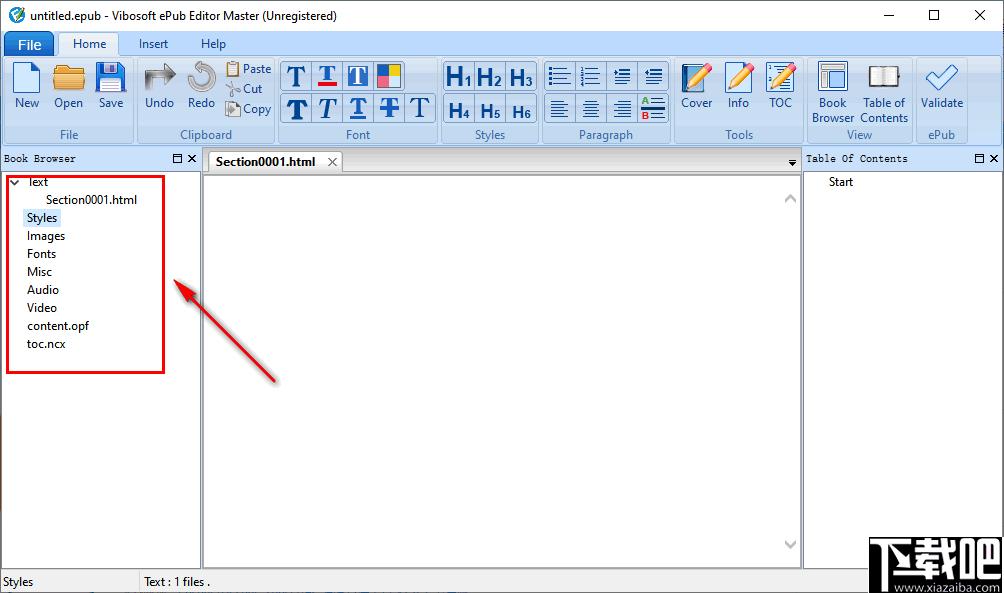
Task: Apply Heading 2 style
Action: click(490, 77)
